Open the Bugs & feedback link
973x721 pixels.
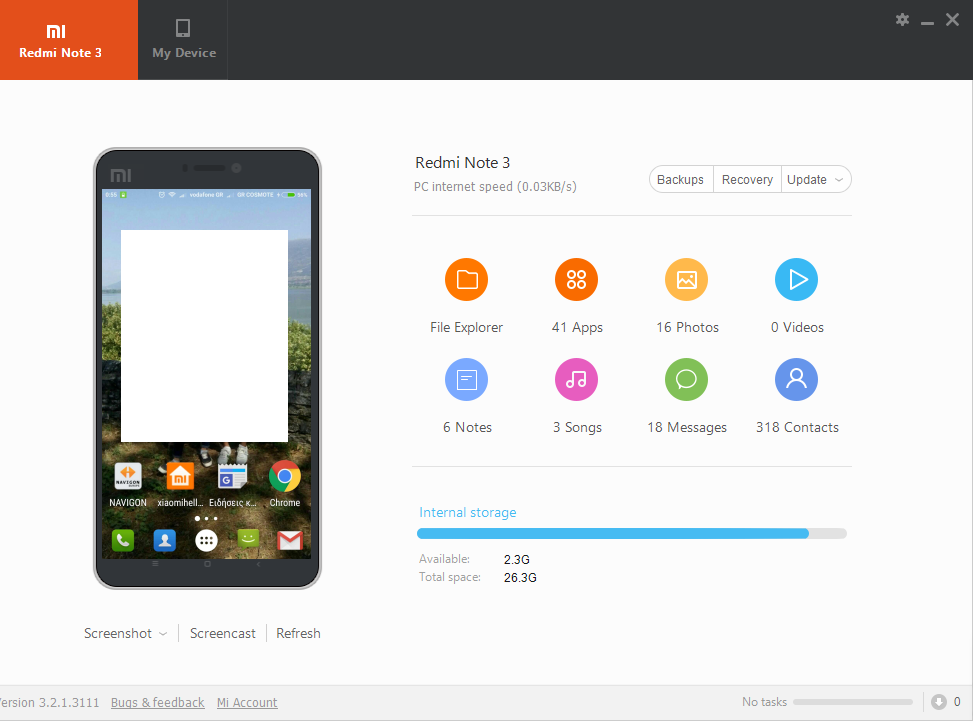[x=158, y=702]
